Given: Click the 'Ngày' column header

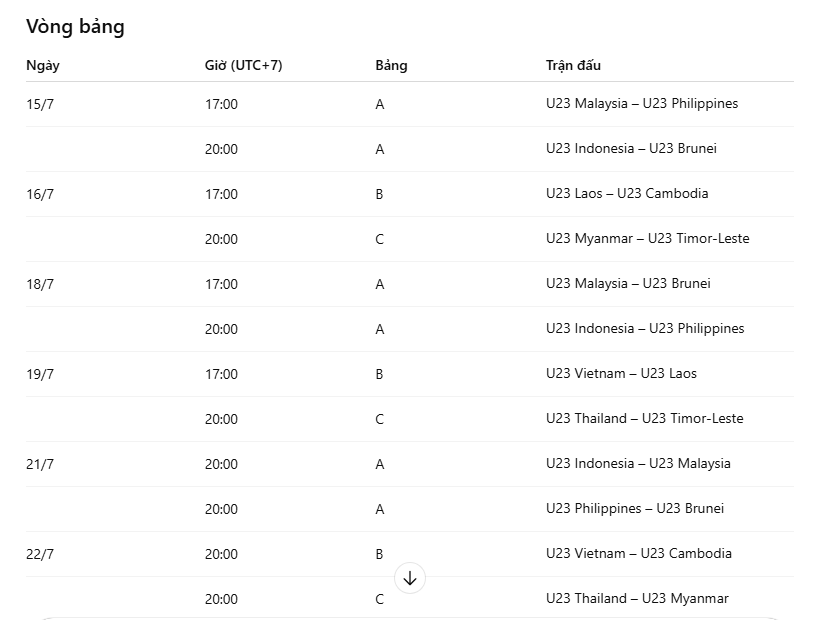Looking at the screenshot, I should click(43, 66).
